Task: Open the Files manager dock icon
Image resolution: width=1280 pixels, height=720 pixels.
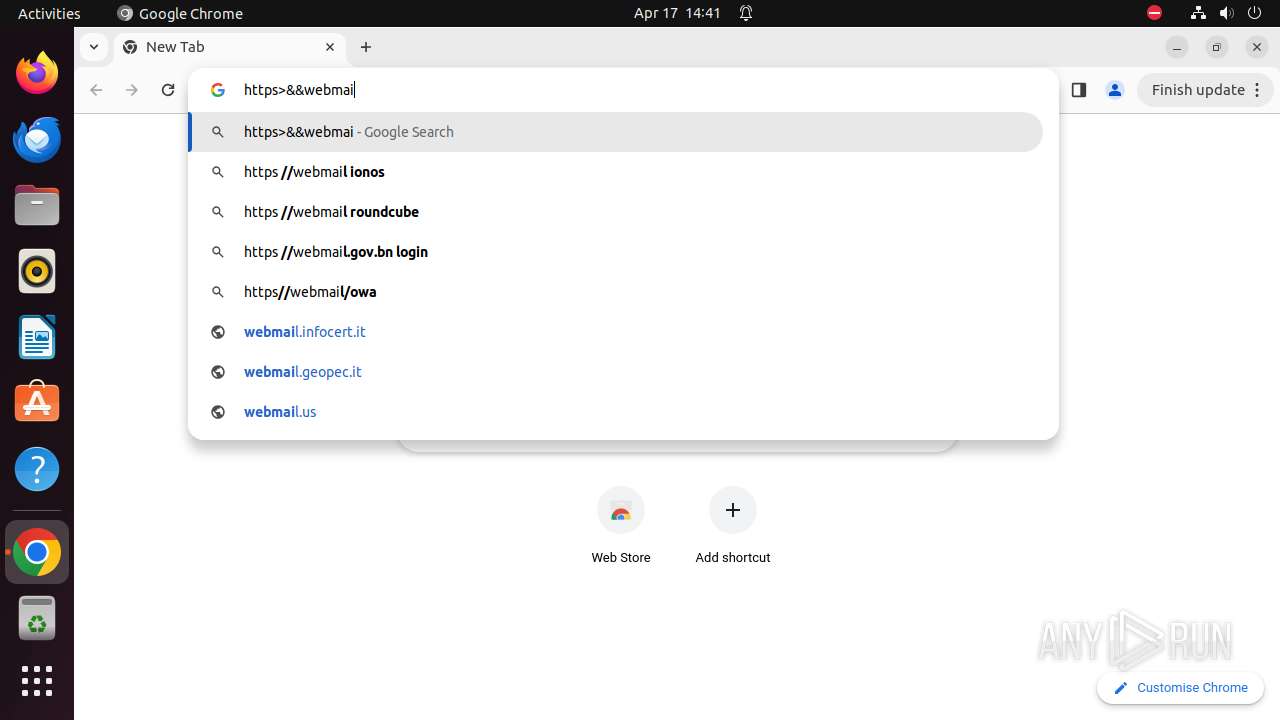Action: 37,205
